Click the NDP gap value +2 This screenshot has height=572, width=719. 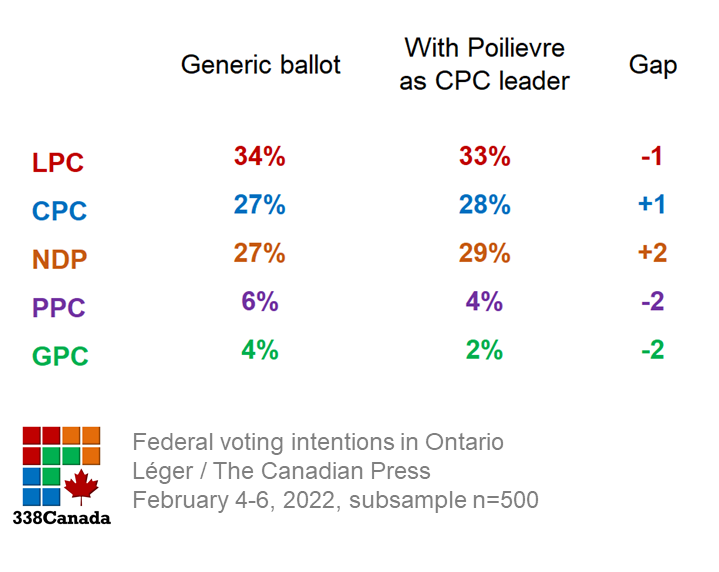652,253
